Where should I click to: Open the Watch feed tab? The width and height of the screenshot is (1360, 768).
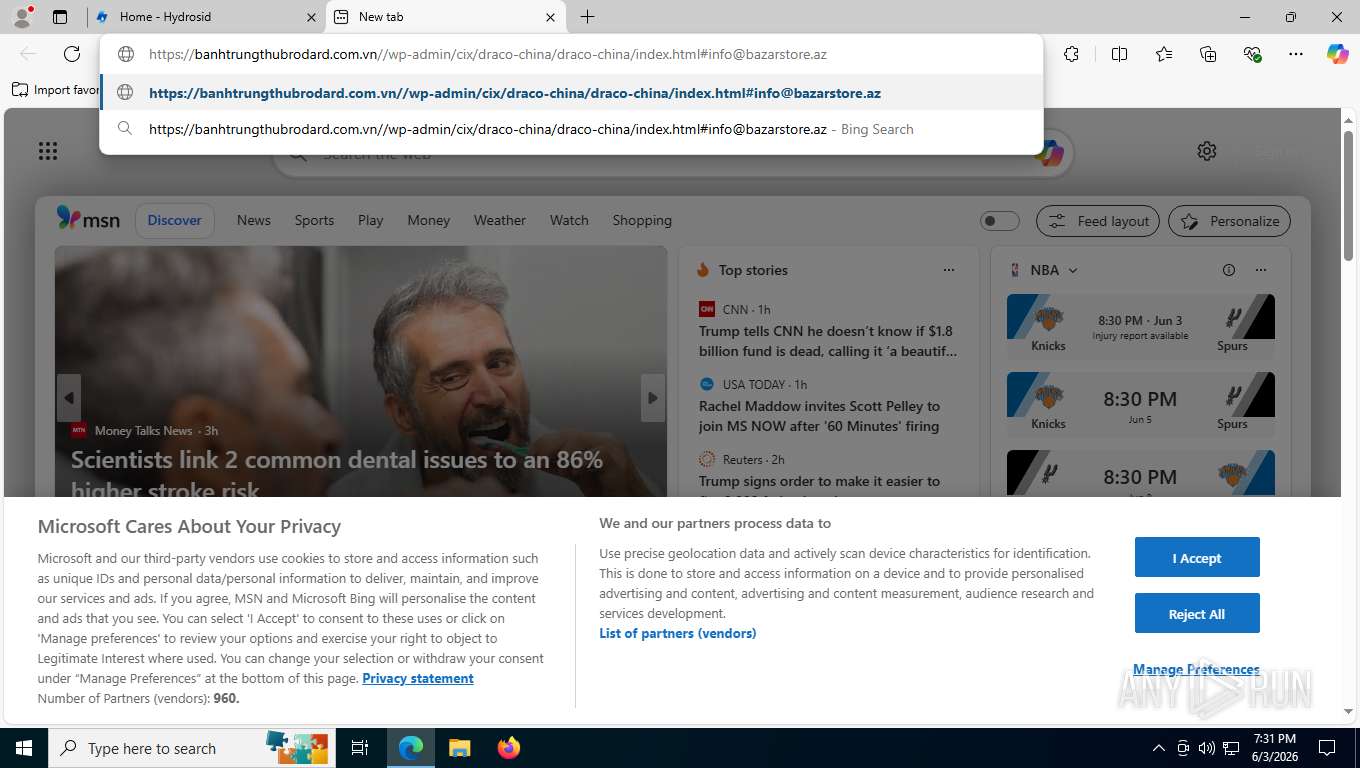(569, 220)
